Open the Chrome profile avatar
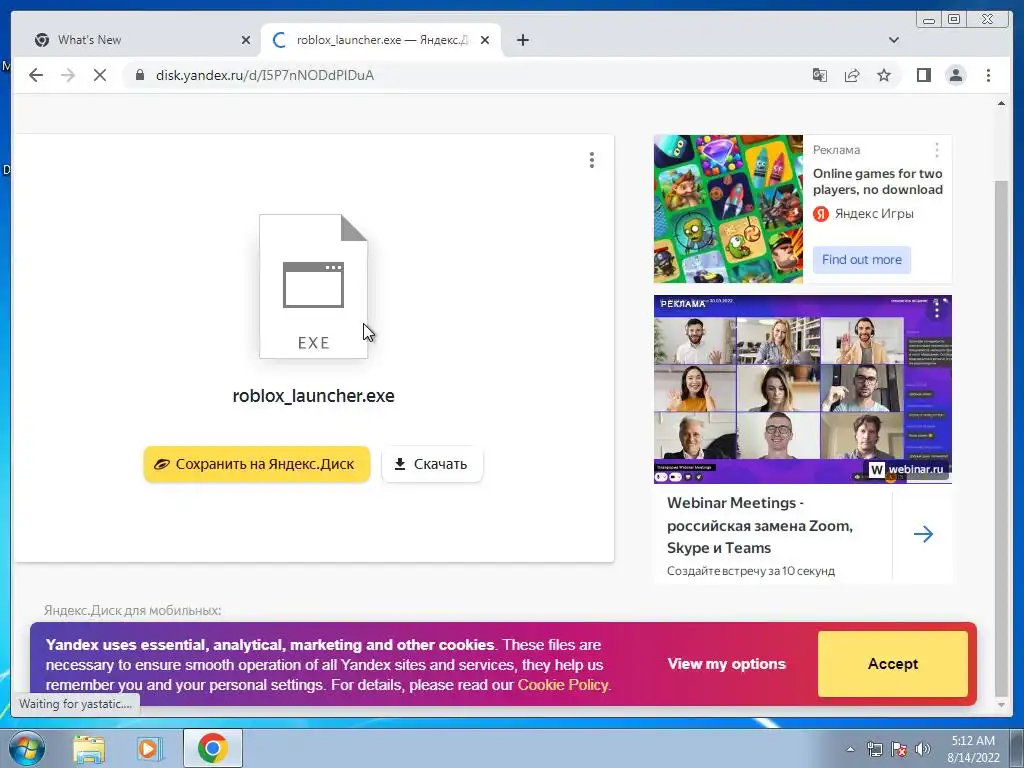This screenshot has width=1024, height=768. [x=955, y=75]
